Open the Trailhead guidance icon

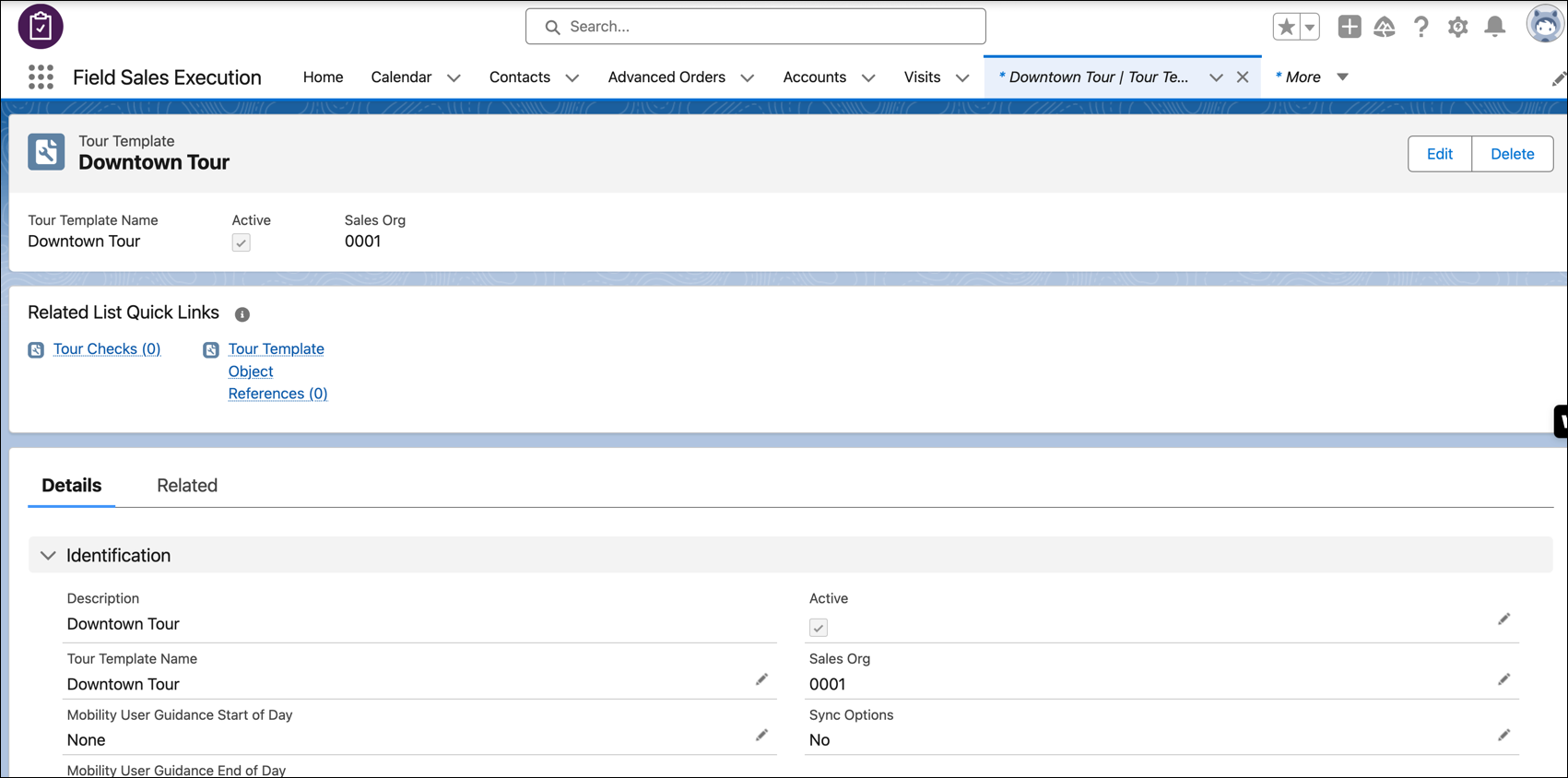[x=1385, y=27]
